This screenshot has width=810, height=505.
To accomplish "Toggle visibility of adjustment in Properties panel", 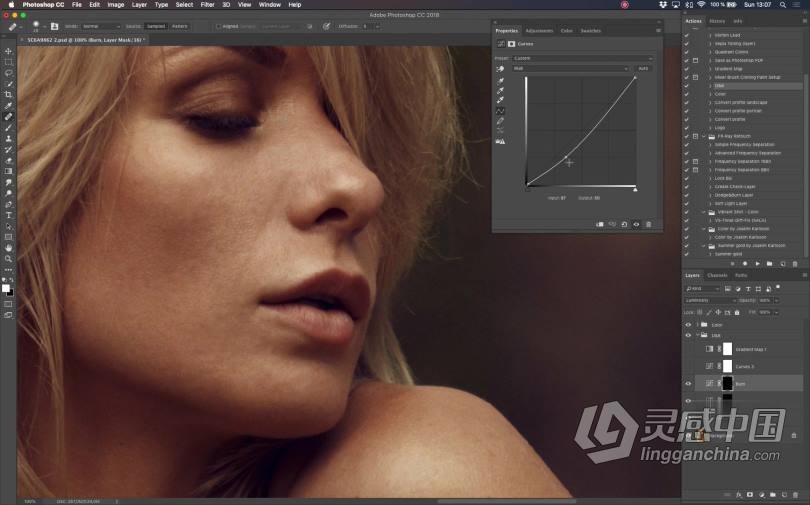I will click(636, 224).
